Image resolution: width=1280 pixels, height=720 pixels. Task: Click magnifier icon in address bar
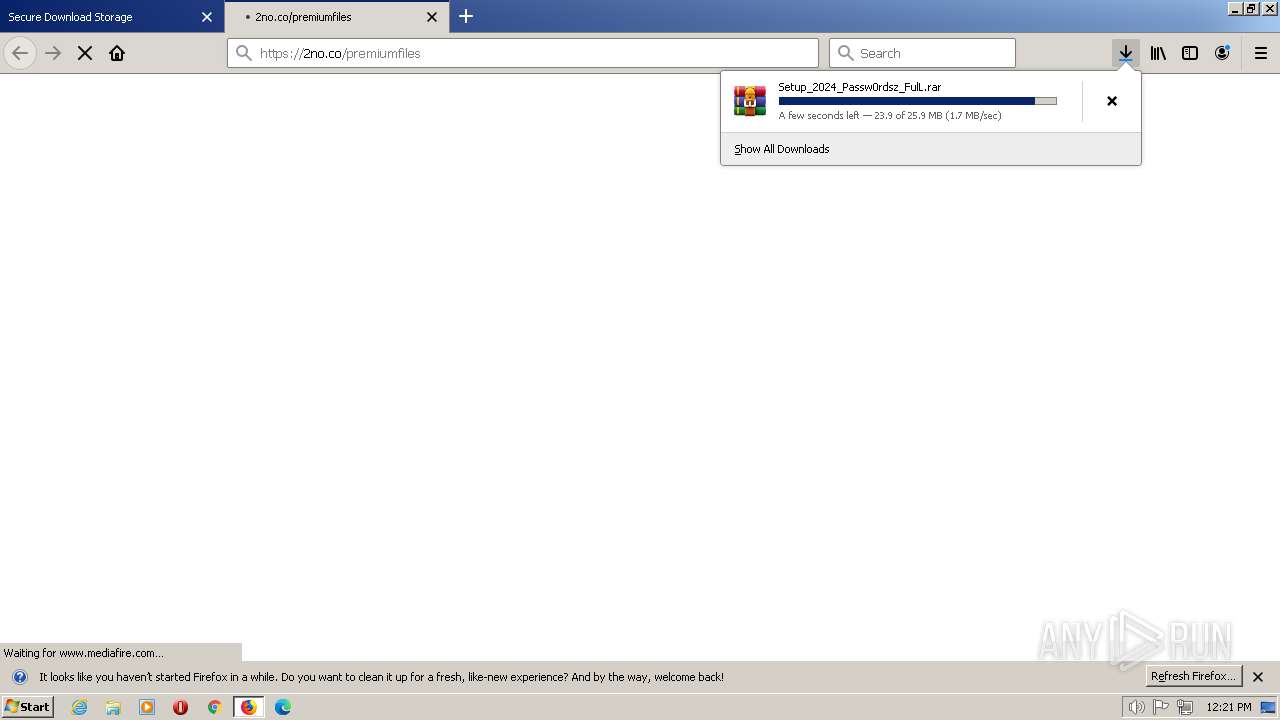click(x=244, y=53)
